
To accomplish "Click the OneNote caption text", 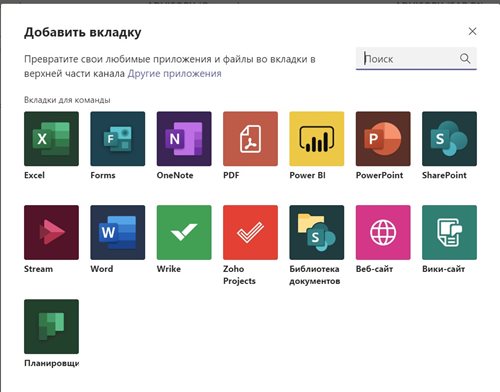I will pyautogui.click(x=175, y=175).
